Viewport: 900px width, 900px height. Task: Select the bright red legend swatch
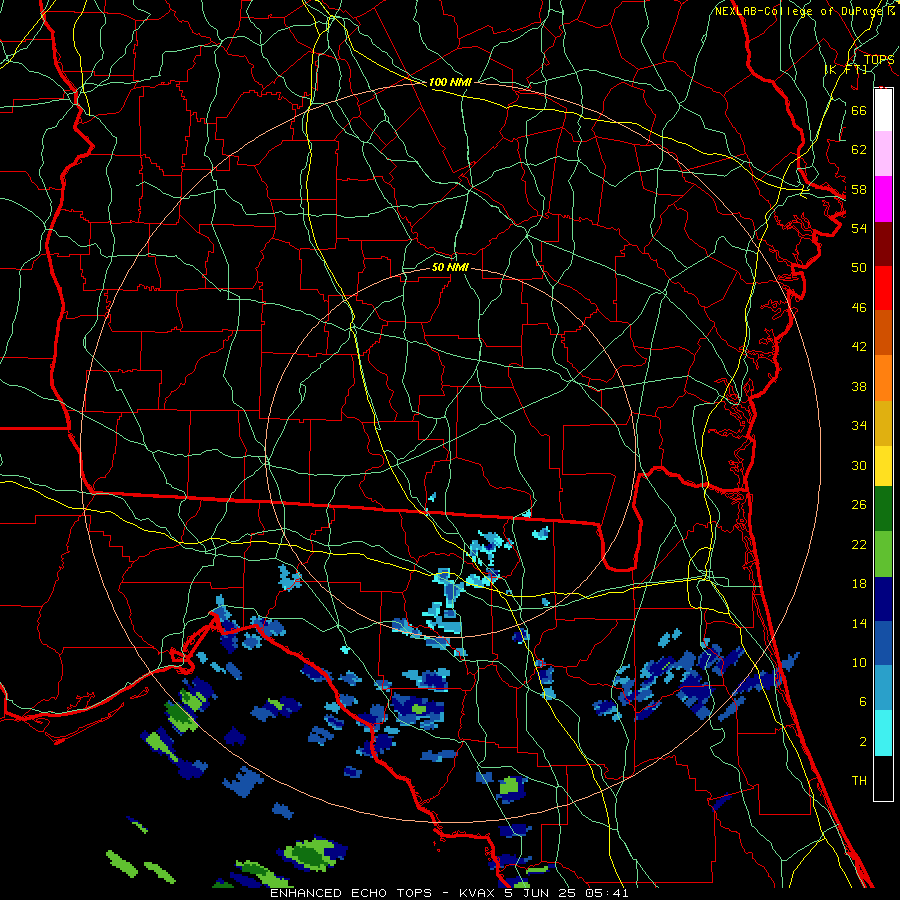[883, 288]
